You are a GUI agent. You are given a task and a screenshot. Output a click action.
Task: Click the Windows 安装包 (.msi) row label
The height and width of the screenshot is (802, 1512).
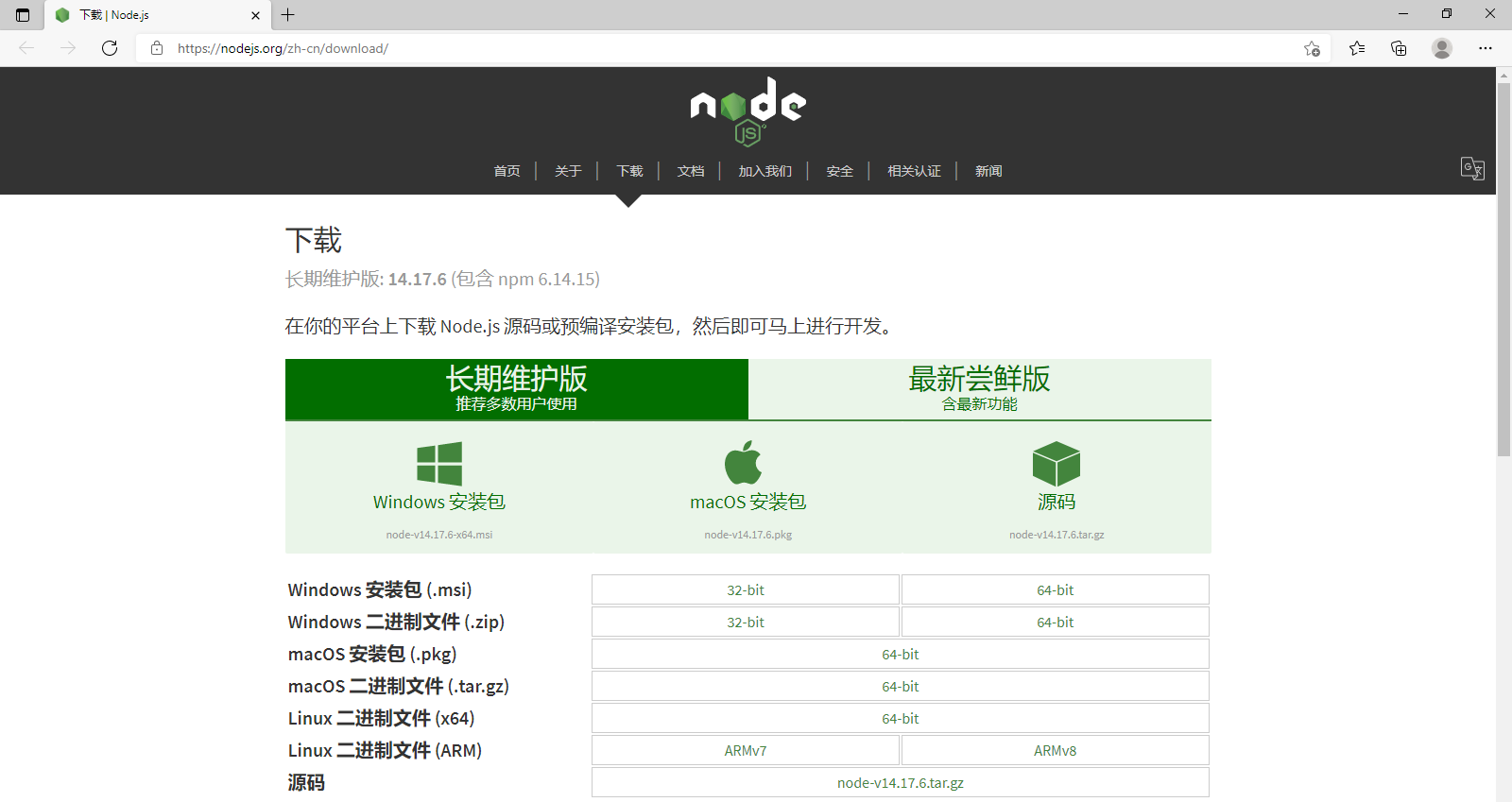pos(380,589)
